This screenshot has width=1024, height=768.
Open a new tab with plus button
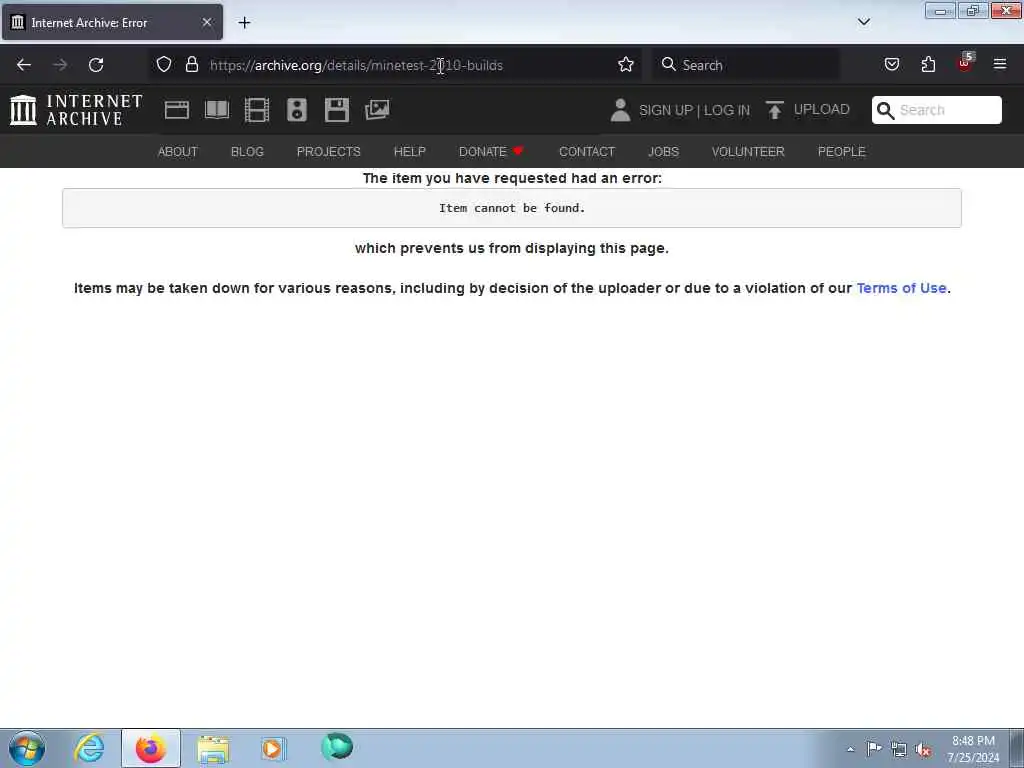click(x=244, y=23)
